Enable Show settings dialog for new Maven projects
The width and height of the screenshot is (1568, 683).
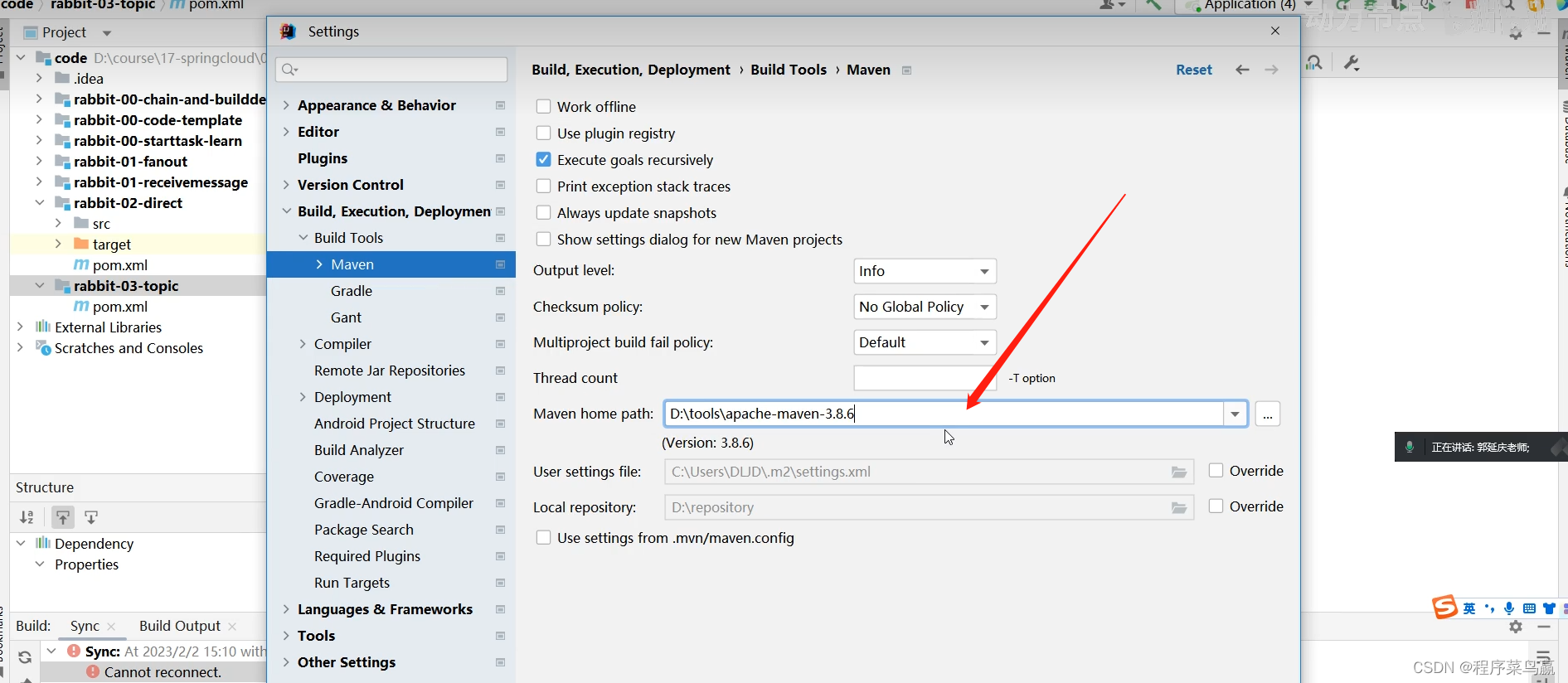pos(543,239)
